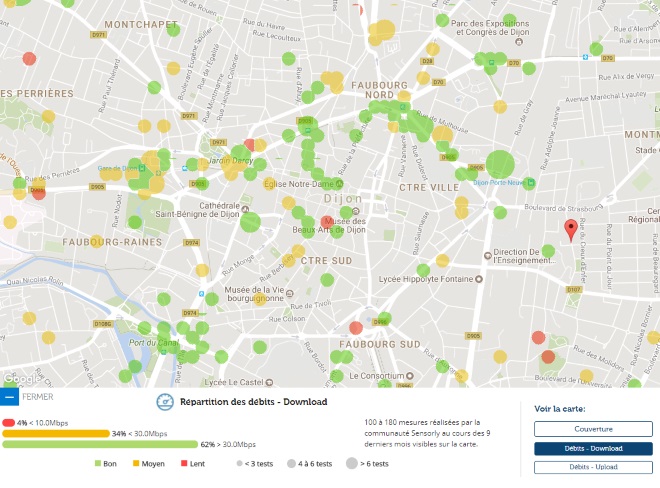This screenshot has width=660, height=488.
Task: Click the CTRE VILLE district label
Action: tap(429, 187)
